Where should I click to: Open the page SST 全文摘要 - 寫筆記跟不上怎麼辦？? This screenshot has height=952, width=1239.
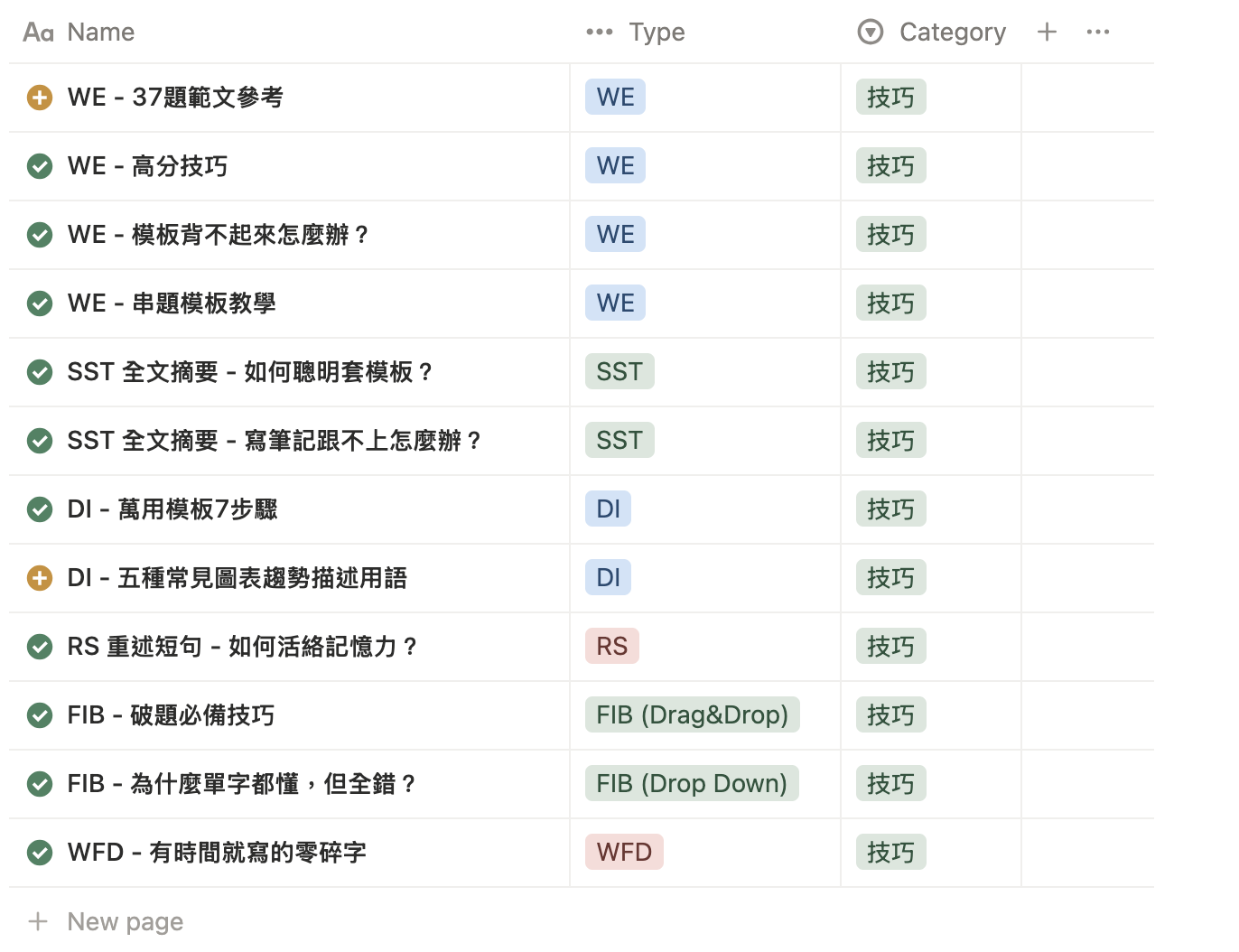(275, 441)
